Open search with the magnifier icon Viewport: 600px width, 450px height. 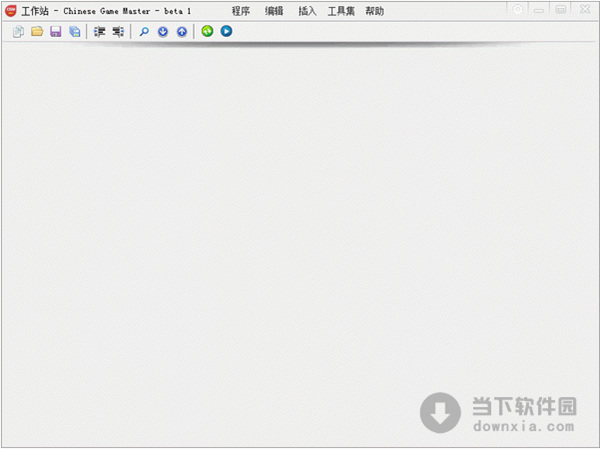144,31
